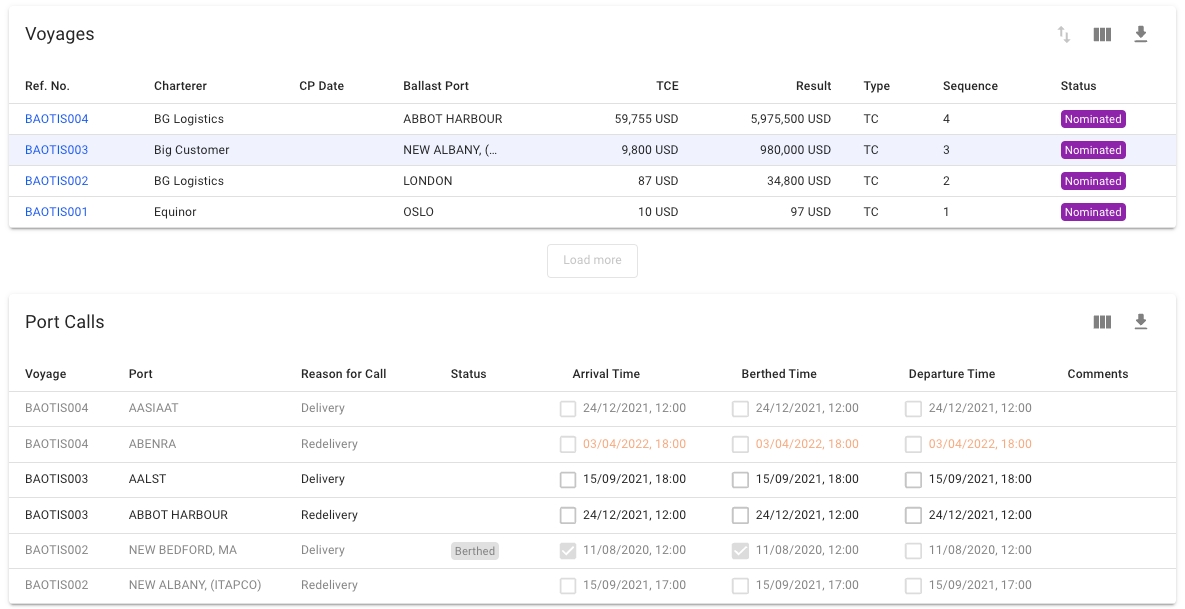
Task: Open the BAOTIS001 voyage reference
Action: 57,212
